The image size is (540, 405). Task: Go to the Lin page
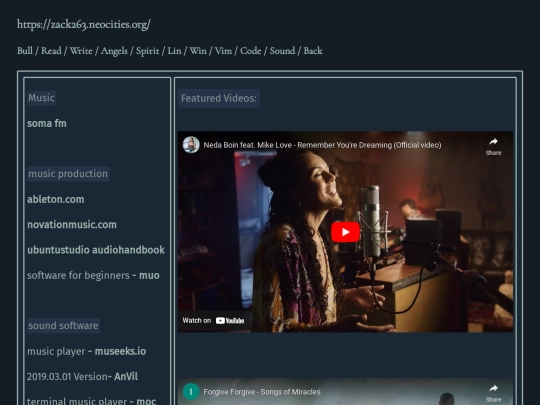coord(174,51)
